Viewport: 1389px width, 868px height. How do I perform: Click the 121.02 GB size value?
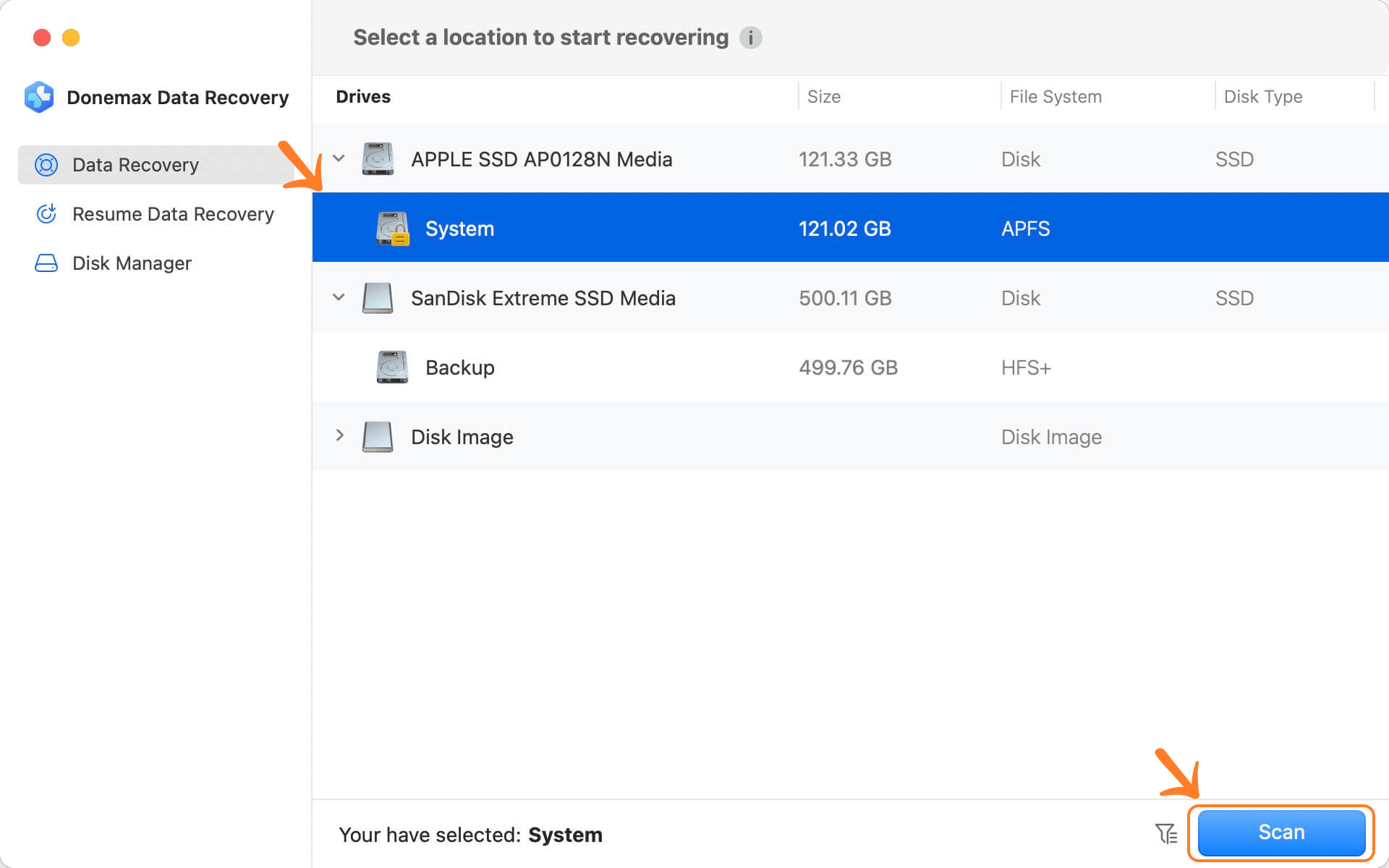pos(845,229)
